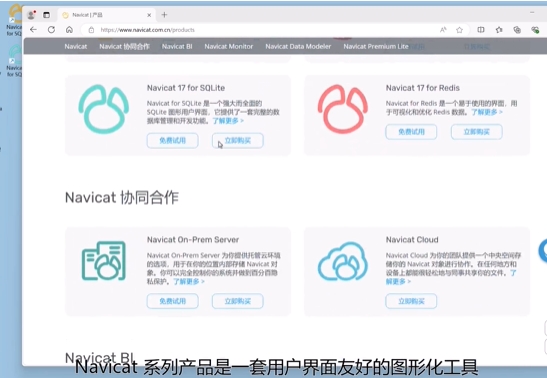Image resolution: width=547 pixels, height=378 pixels.
Task: Activate the read aloud icon
Action: point(443,30)
